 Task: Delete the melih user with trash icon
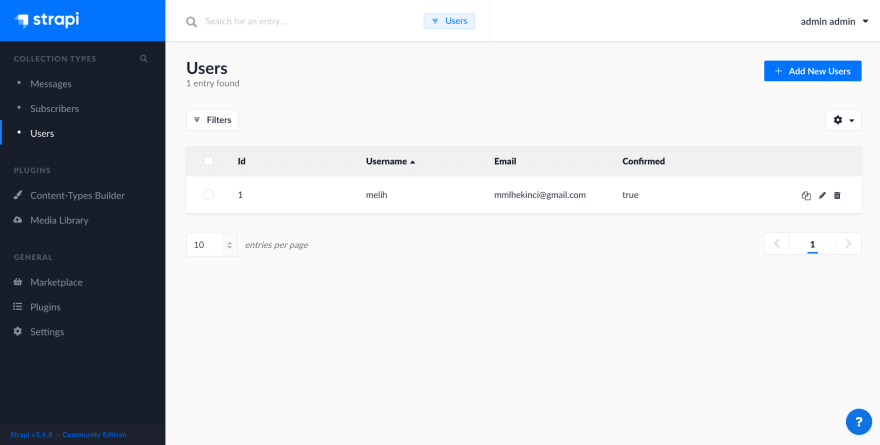point(837,195)
